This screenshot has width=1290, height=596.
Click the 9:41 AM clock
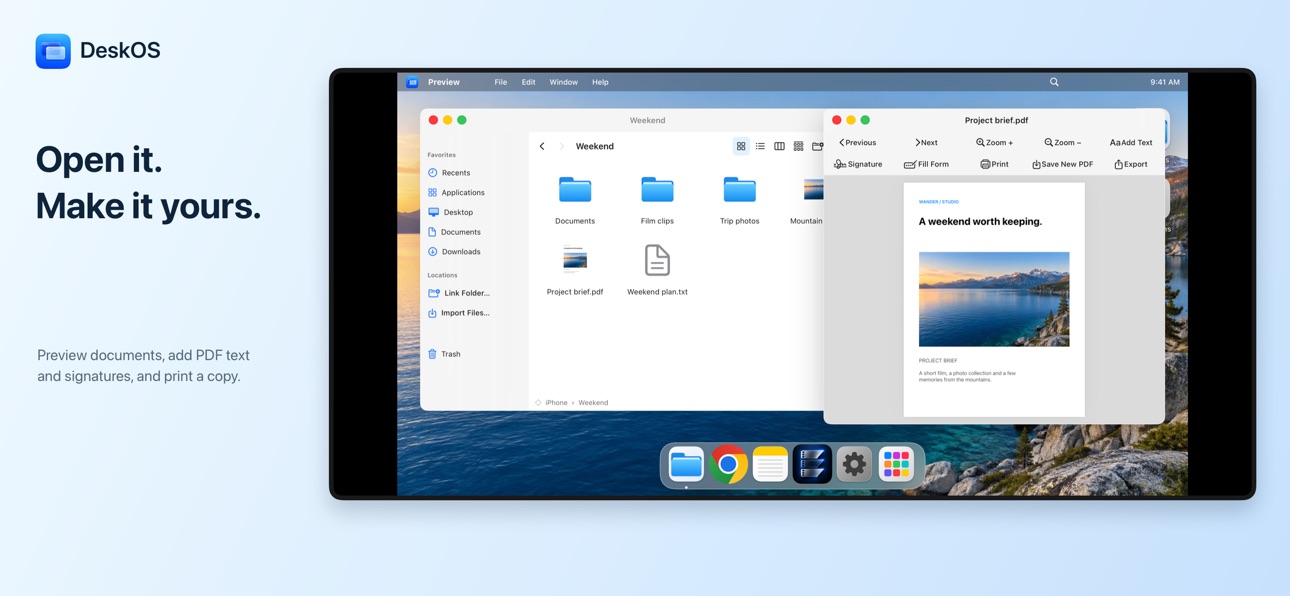click(x=1165, y=82)
